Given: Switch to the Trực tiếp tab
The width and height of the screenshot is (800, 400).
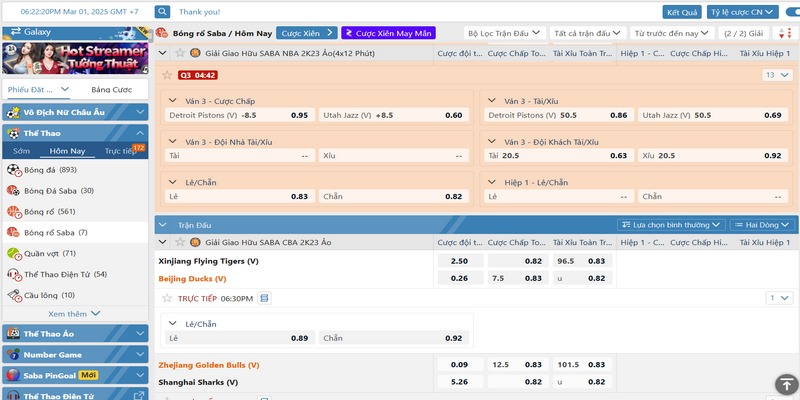Looking at the screenshot, I should (x=121, y=151).
